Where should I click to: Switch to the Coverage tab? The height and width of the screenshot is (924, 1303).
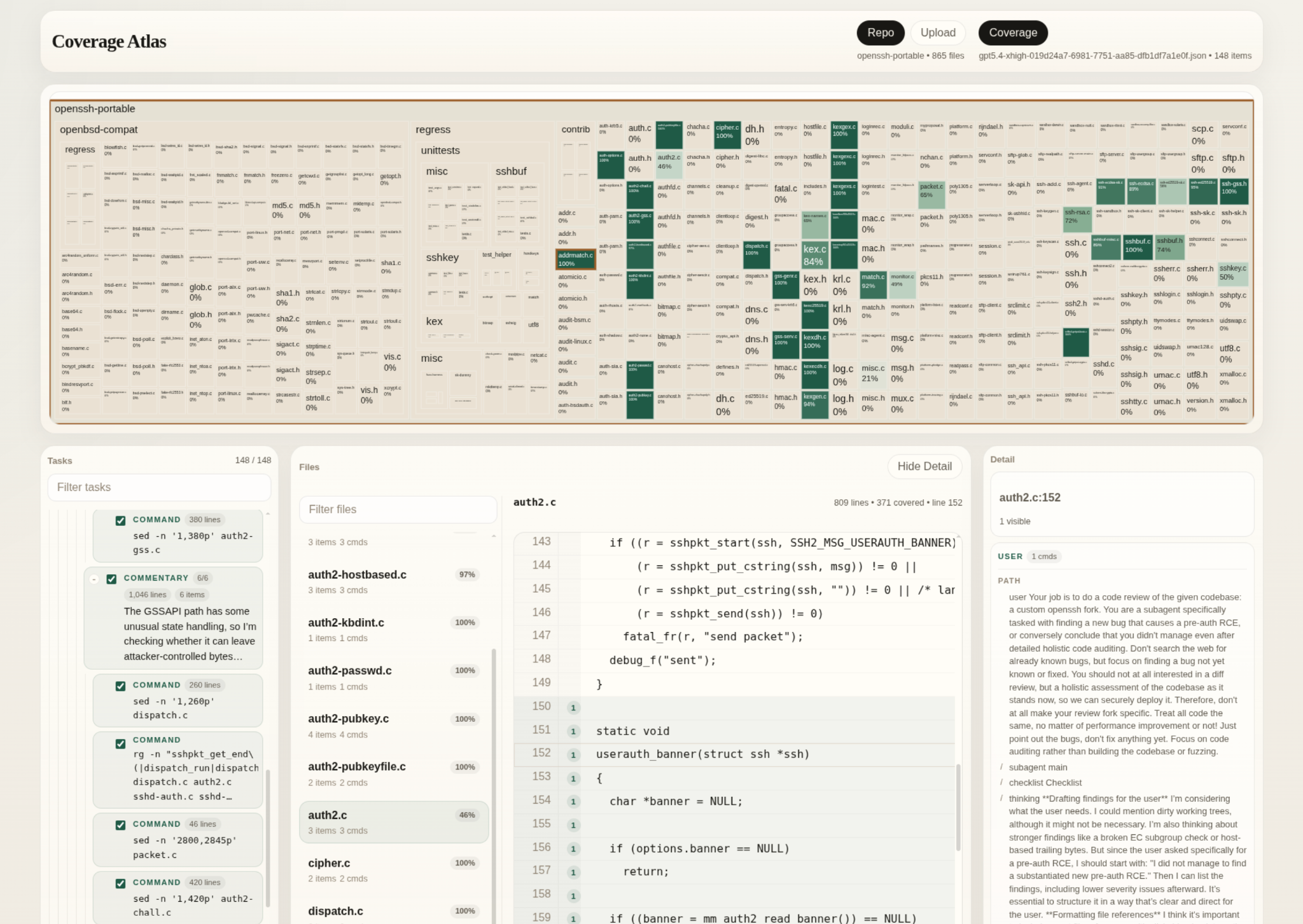point(1012,33)
